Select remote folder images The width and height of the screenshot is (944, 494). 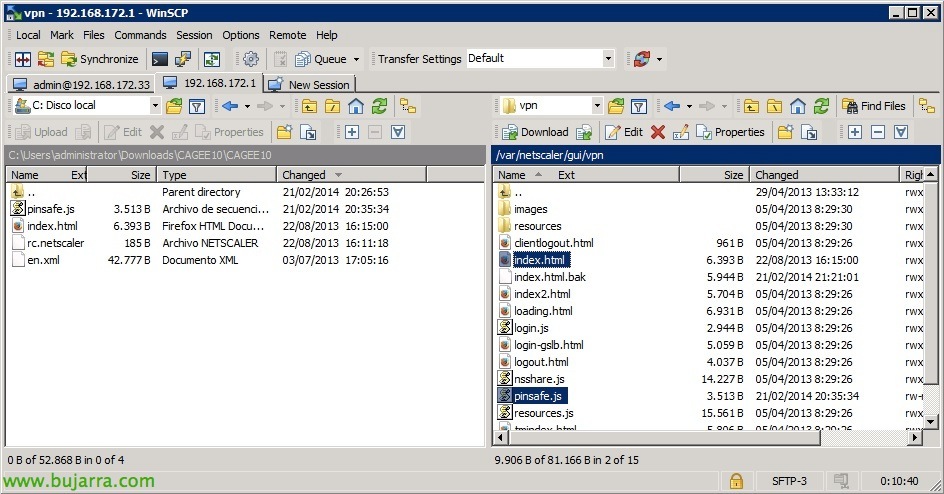[530, 209]
